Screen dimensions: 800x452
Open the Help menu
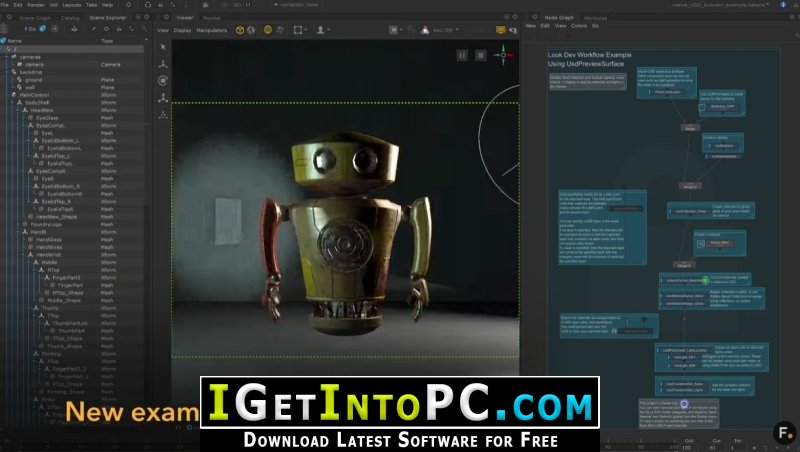108,5
